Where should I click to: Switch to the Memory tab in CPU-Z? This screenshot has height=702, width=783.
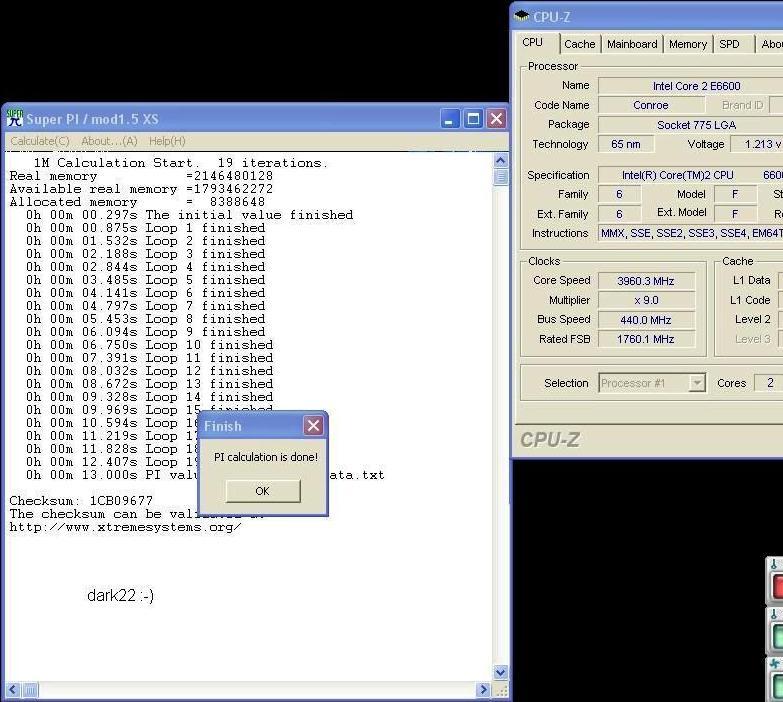point(688,44)
